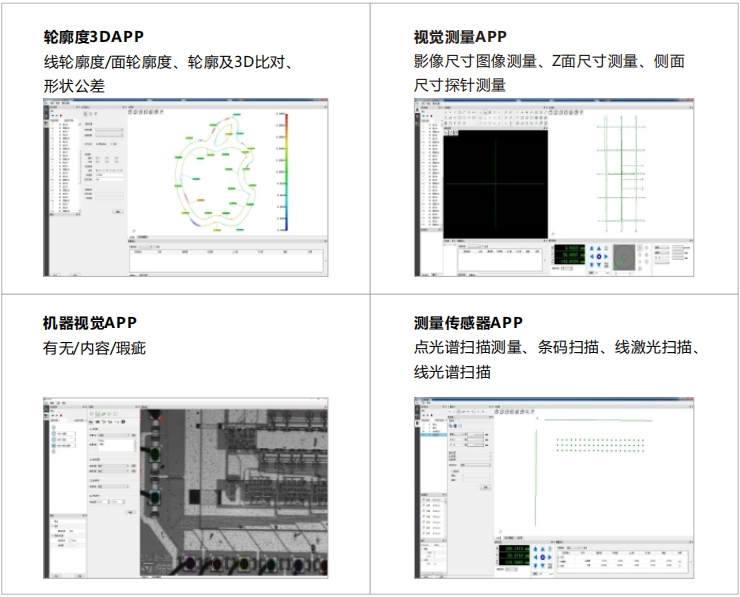740x597 pixels.
Task: Click the blue left arrow in 测量传感器APP motion pad
Action: tap(536, 557)
